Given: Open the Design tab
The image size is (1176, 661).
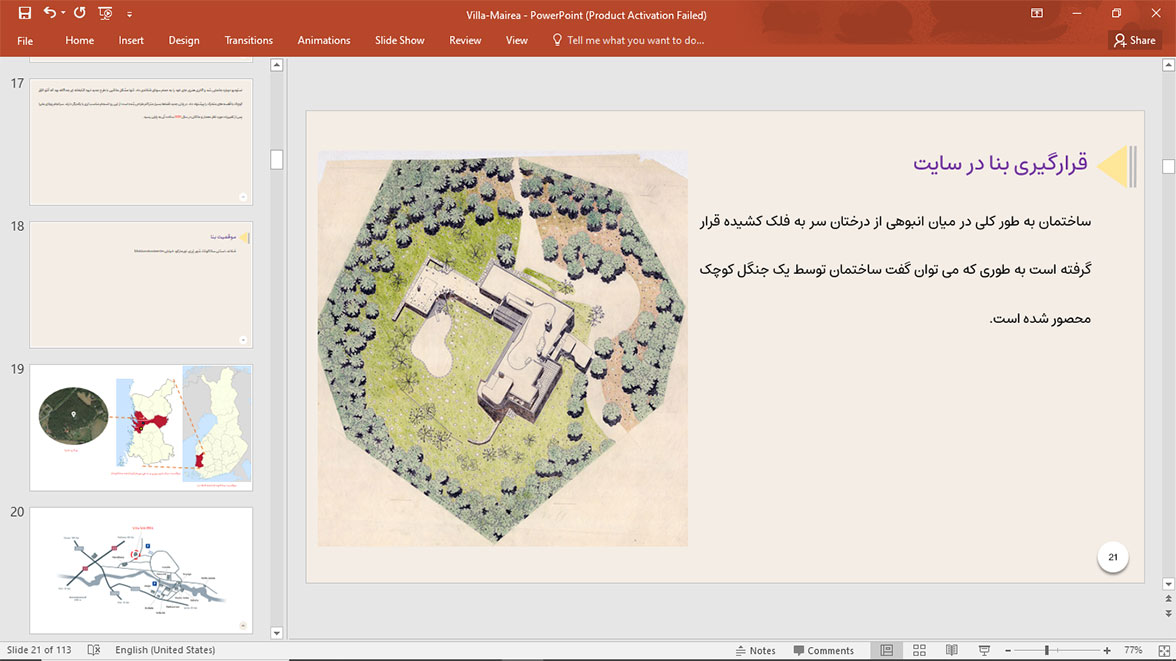Looking at the screenshot, I should click(184, 41).
